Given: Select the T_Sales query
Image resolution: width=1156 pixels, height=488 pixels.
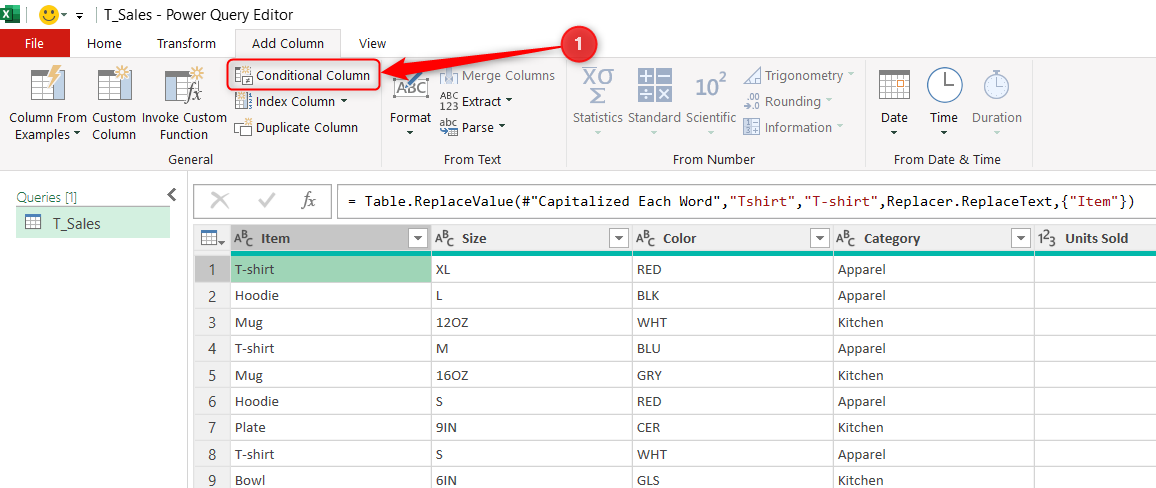Looking at the screenshot, I should coord(93,223).
